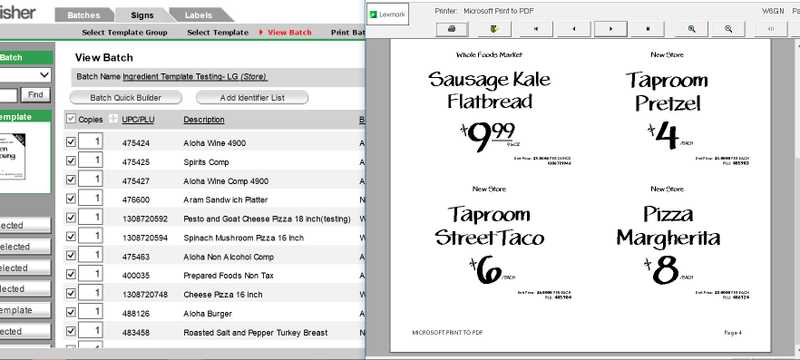Jump to the first preview page
Viewport: 800px width, 360px height.
tap(536, 29)
